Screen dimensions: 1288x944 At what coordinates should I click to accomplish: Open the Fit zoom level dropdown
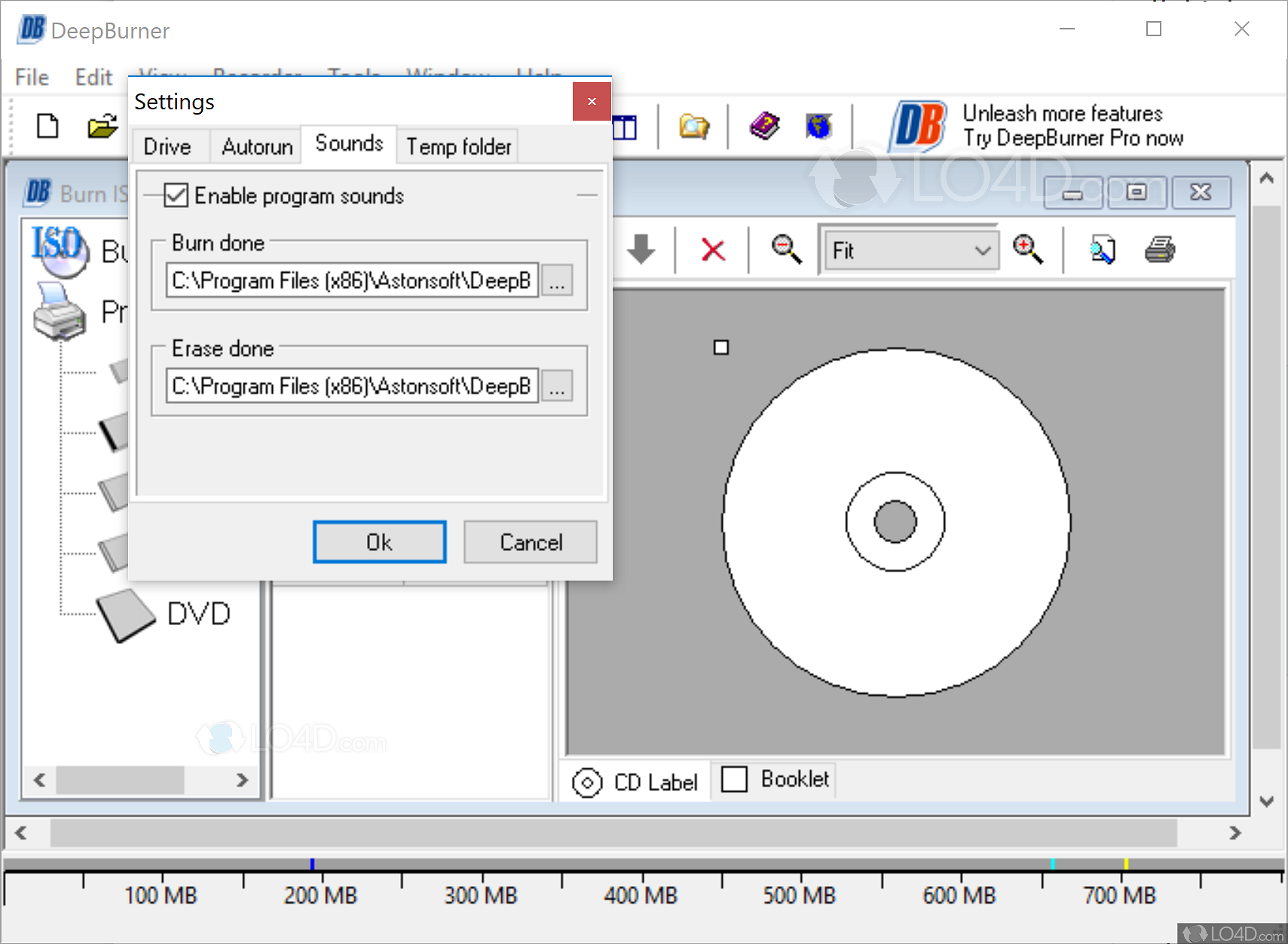982,250
